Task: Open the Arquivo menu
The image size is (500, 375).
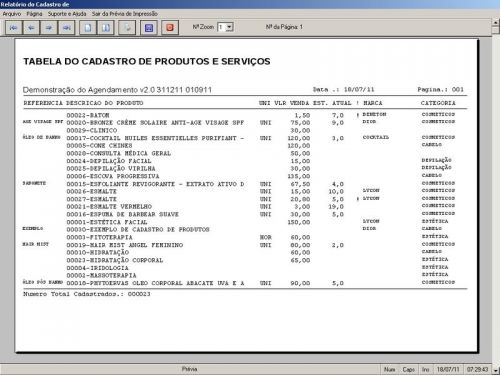Action: 12,14
